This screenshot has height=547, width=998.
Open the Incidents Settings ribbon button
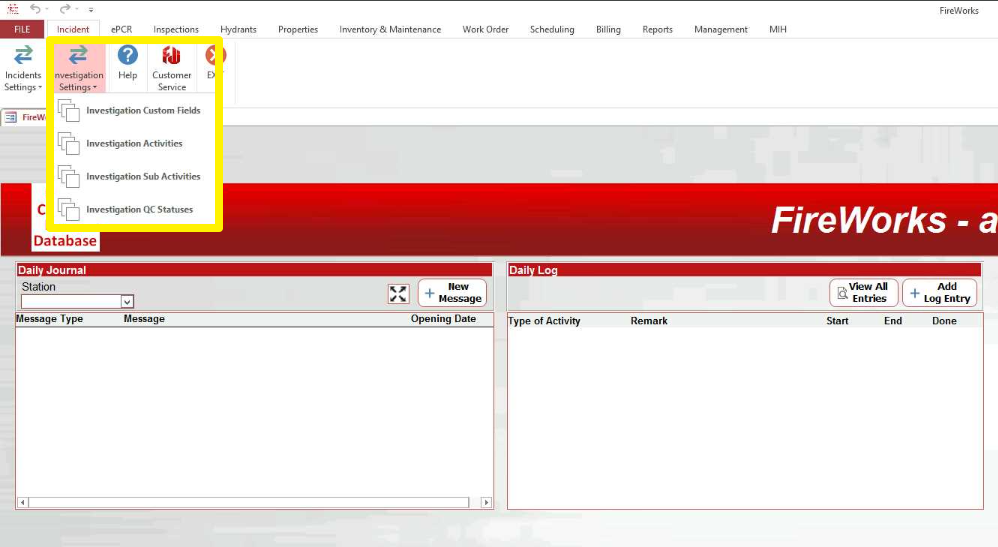pos(23,67)
